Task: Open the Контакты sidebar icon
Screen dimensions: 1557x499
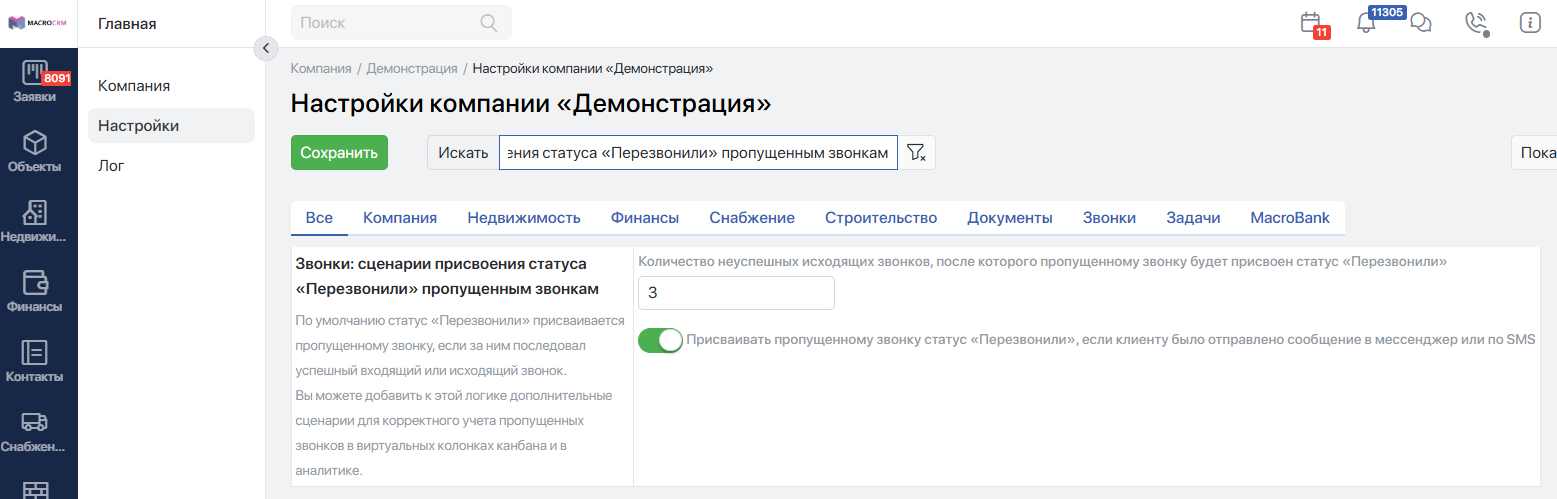Action: pyautogui.click(x=35, y=352)
